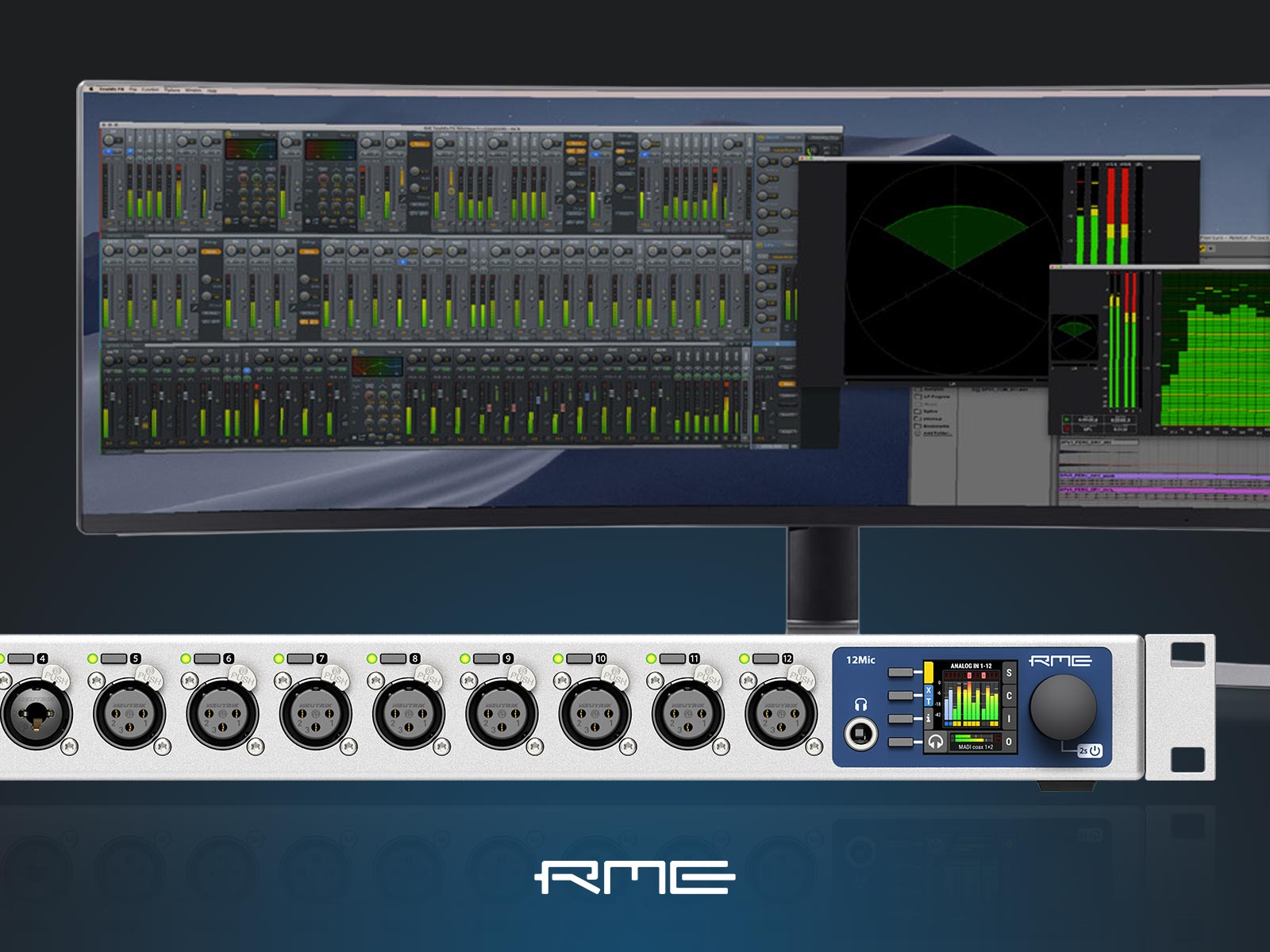Image resolution: width=1270 pixels, height=952 pixels.
Task: Open the Help menu on the monitor
Action: [x=212, y=90]
